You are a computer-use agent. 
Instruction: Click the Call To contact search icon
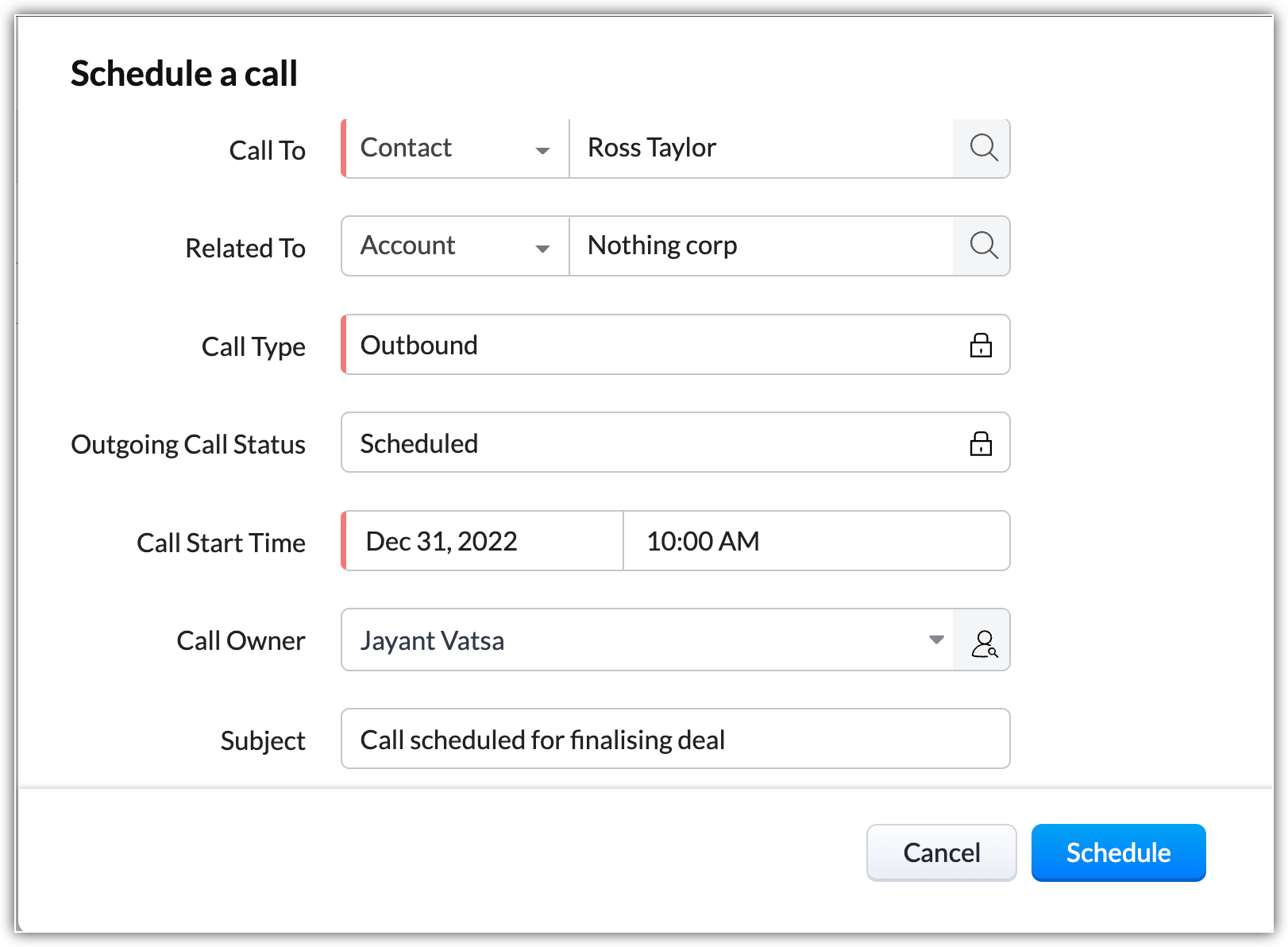[983, 149]
